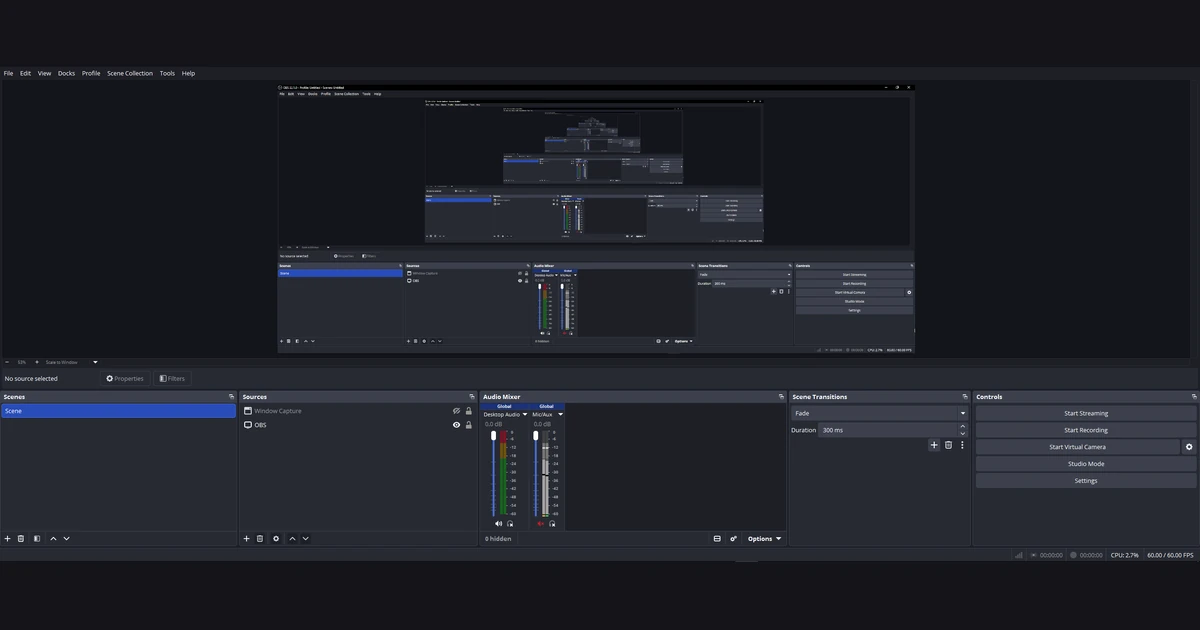Zoom out the preview with minus icon
Viewport: 1200px width, 630px height.
(x=7, y=362)
